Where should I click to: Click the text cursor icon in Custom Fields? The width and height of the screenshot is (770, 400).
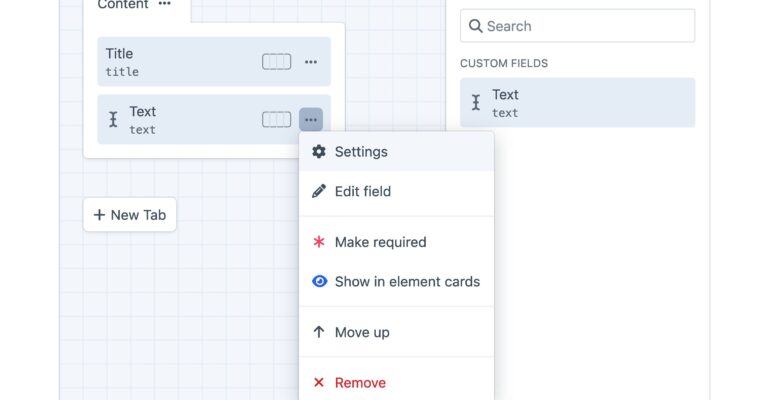point(476,103)
